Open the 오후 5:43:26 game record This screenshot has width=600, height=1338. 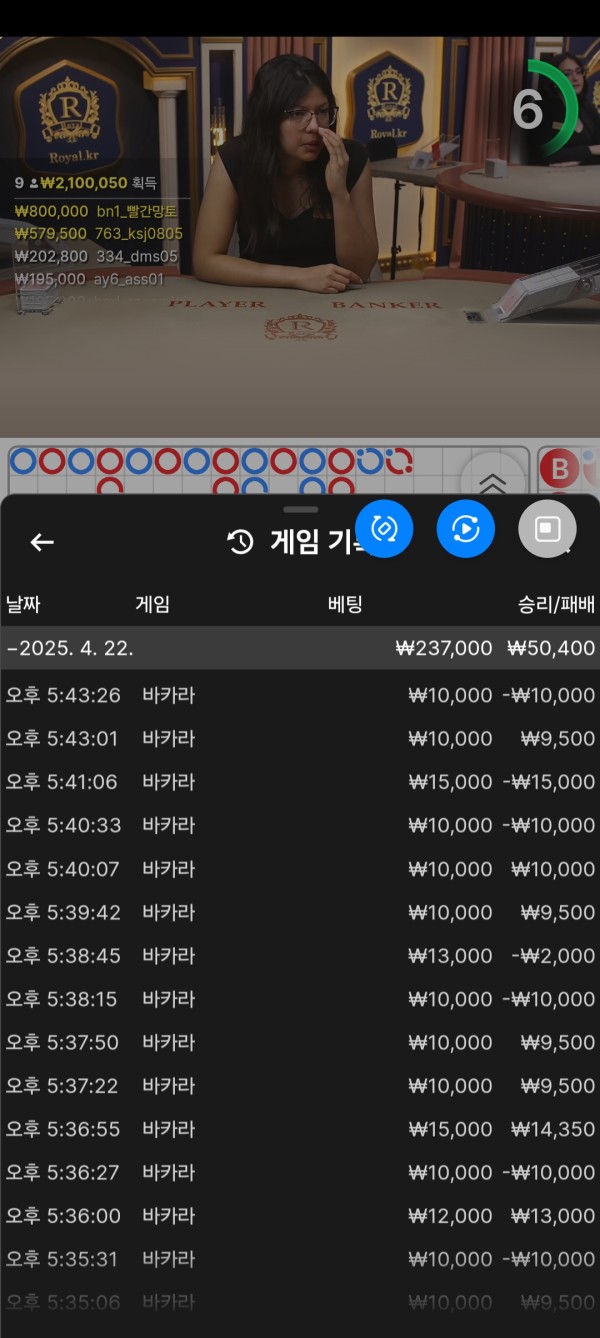pos(300,695)
